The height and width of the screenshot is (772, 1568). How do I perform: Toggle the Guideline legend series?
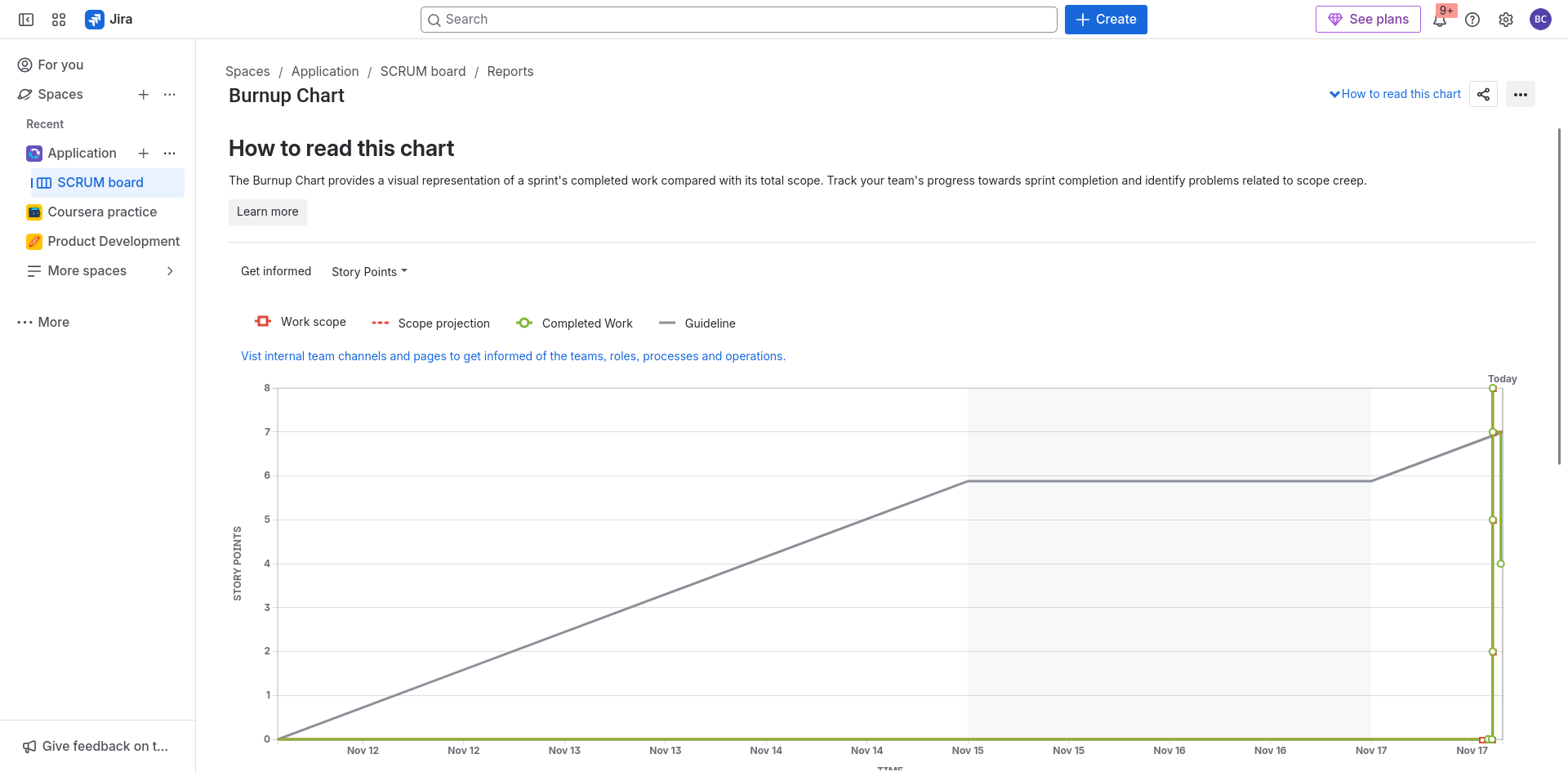coord(697,324)
